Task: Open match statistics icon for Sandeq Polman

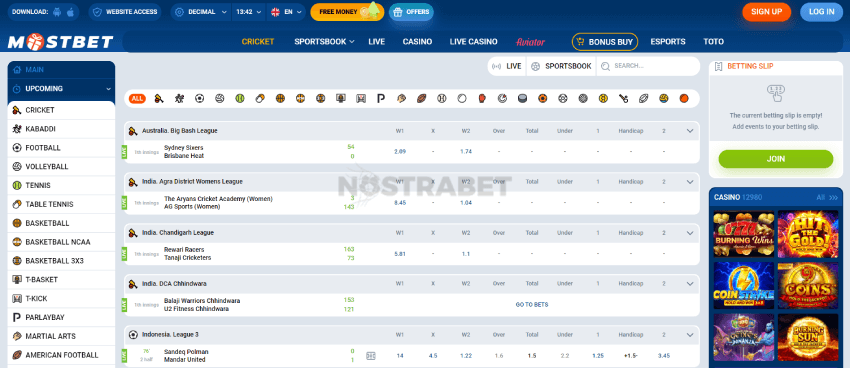Action: coord(371,356)
